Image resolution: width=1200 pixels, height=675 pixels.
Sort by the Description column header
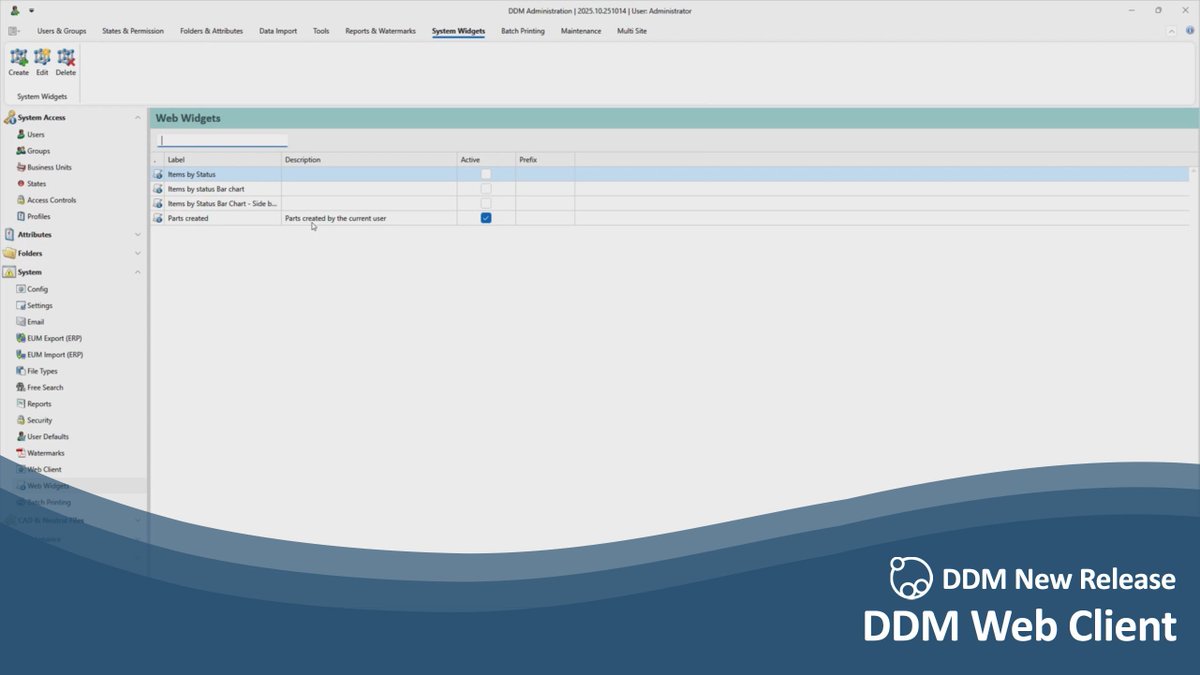click(x=369, y=159)
